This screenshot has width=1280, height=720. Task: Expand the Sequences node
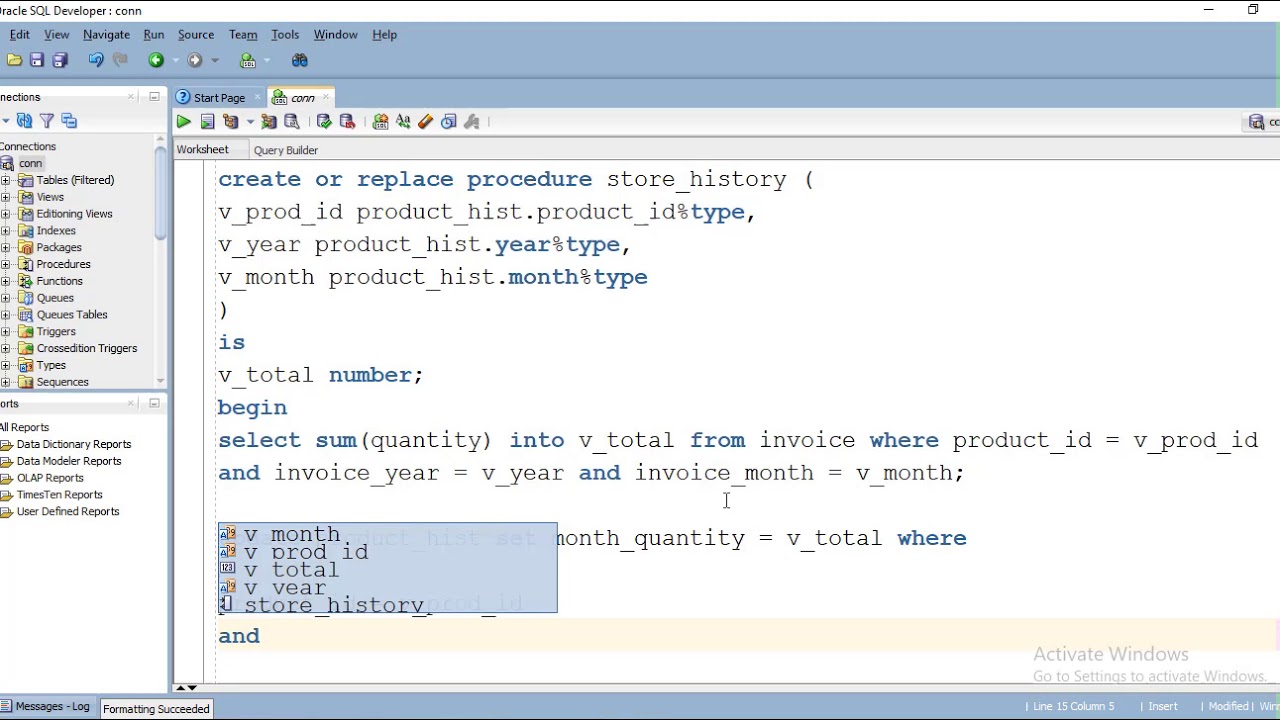click(6, 382)
